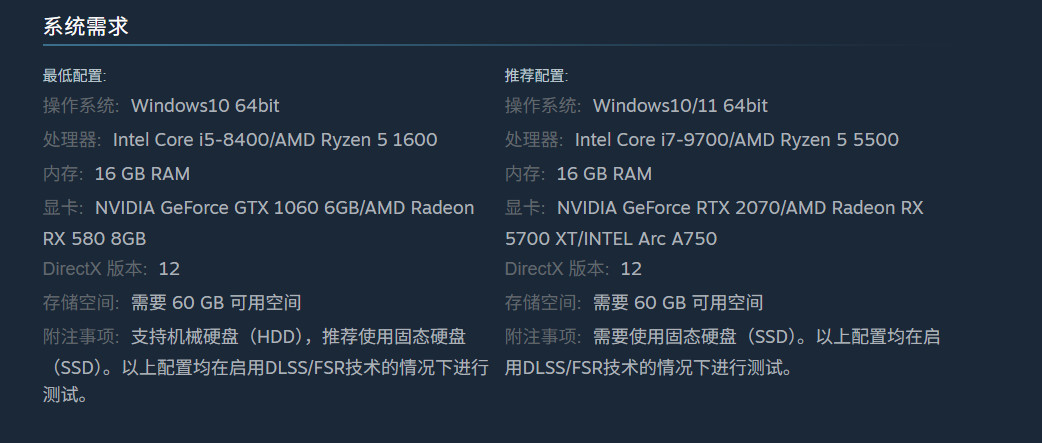Screen dimensions: 1042x443
Task: Click 16 GB RAM under 最低配置
Action: [x=142, y=174]
